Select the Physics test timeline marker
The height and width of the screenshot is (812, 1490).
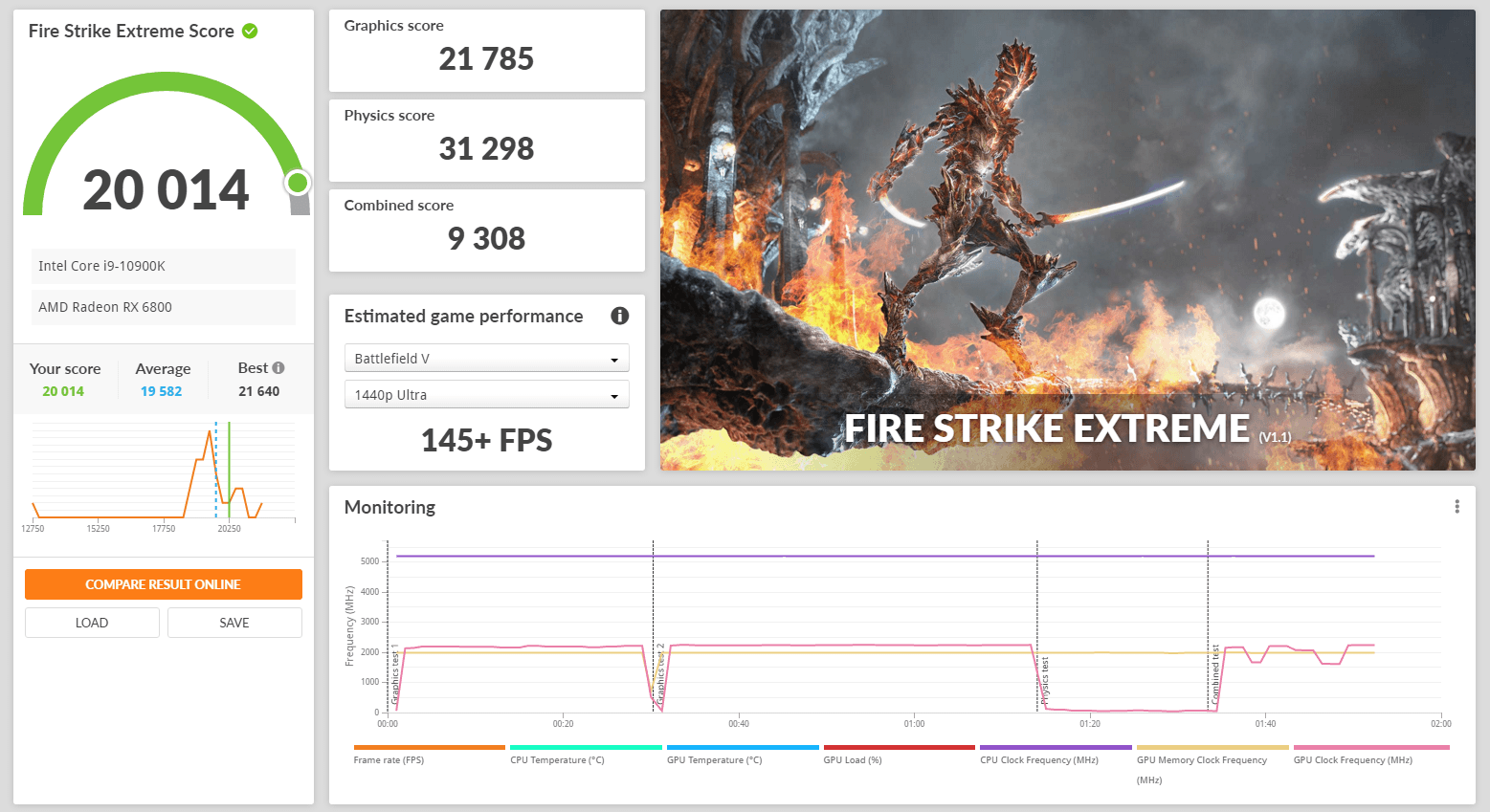point(1045,681)
